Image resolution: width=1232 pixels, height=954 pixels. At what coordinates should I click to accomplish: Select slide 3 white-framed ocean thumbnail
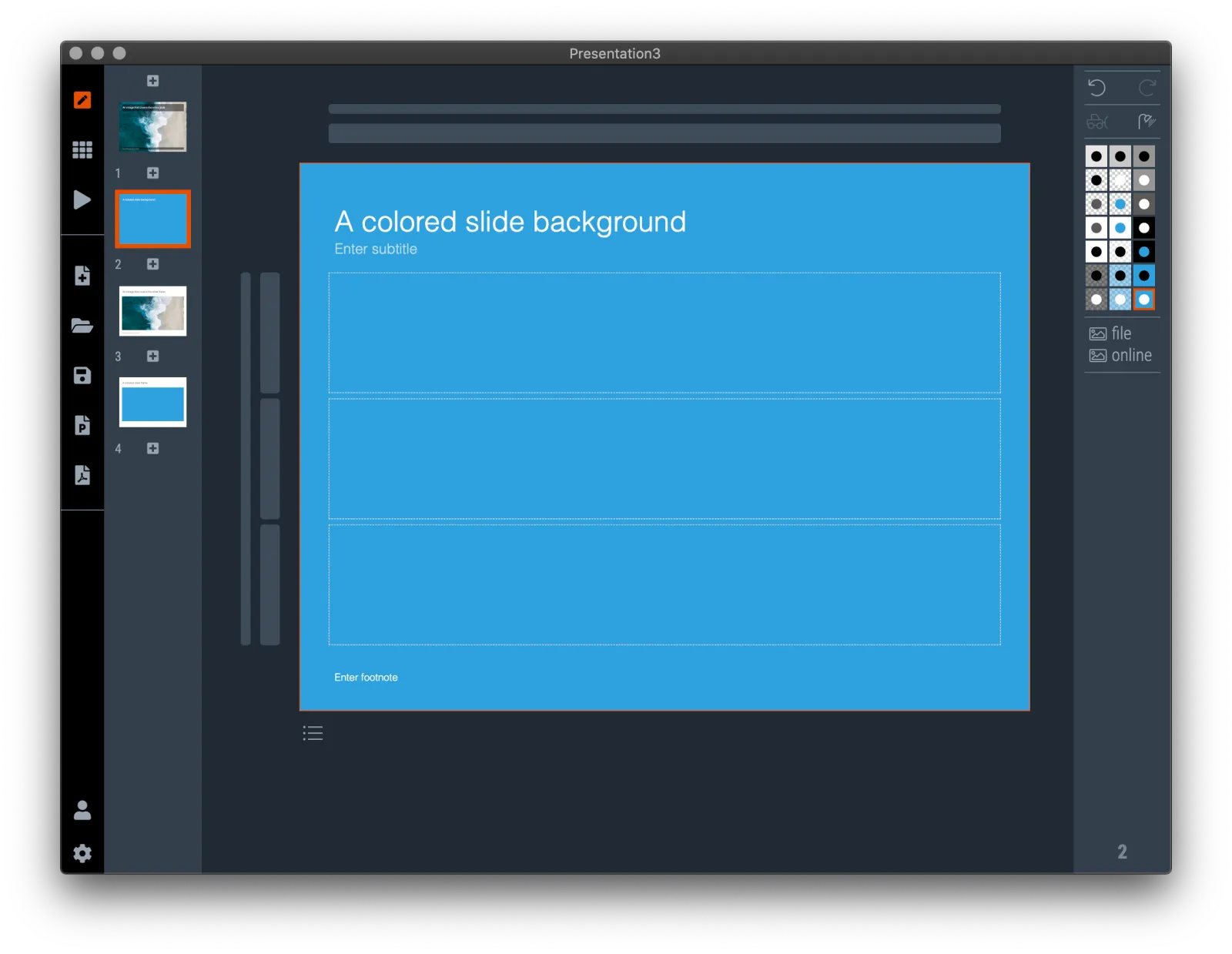point(152,311)
